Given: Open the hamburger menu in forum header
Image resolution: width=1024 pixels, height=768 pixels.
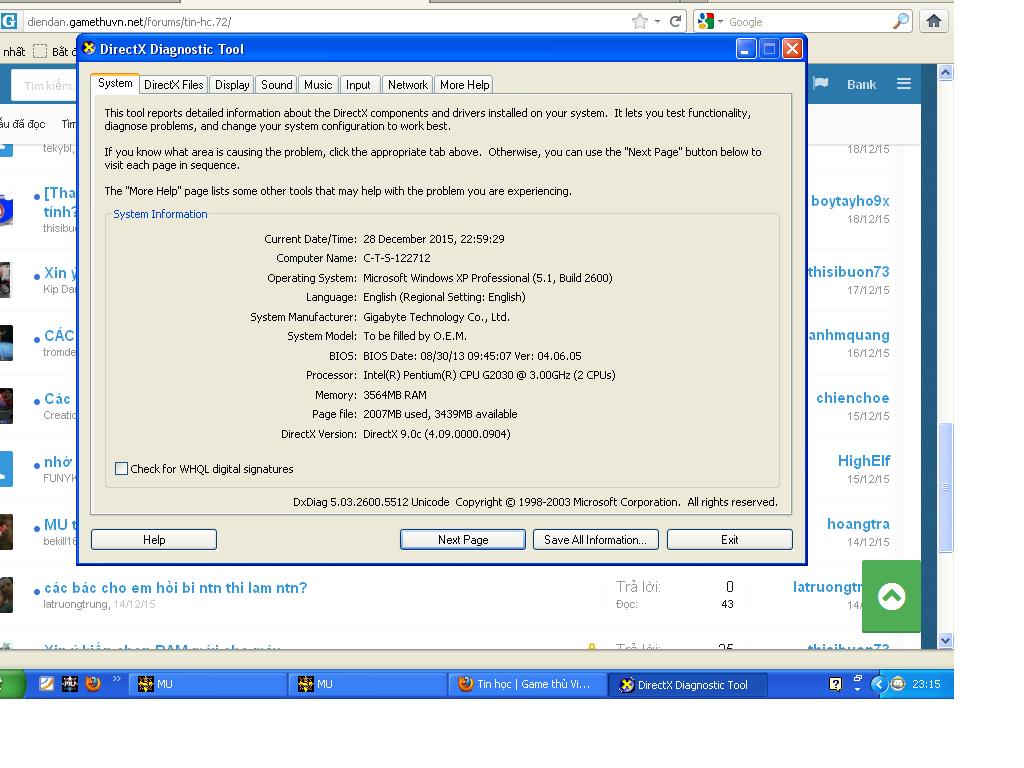Looking at the screenshot, I should click(904, 84).
